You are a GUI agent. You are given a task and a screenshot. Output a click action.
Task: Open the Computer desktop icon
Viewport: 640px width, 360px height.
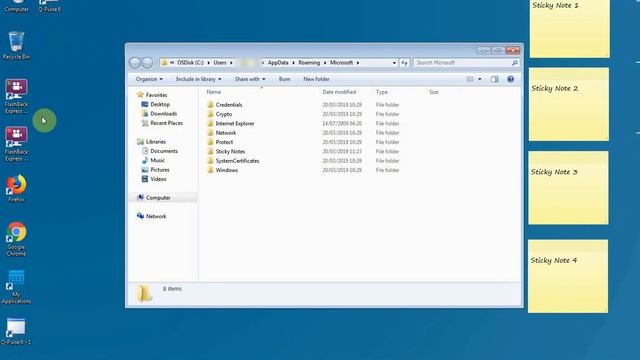coord(16,6)
